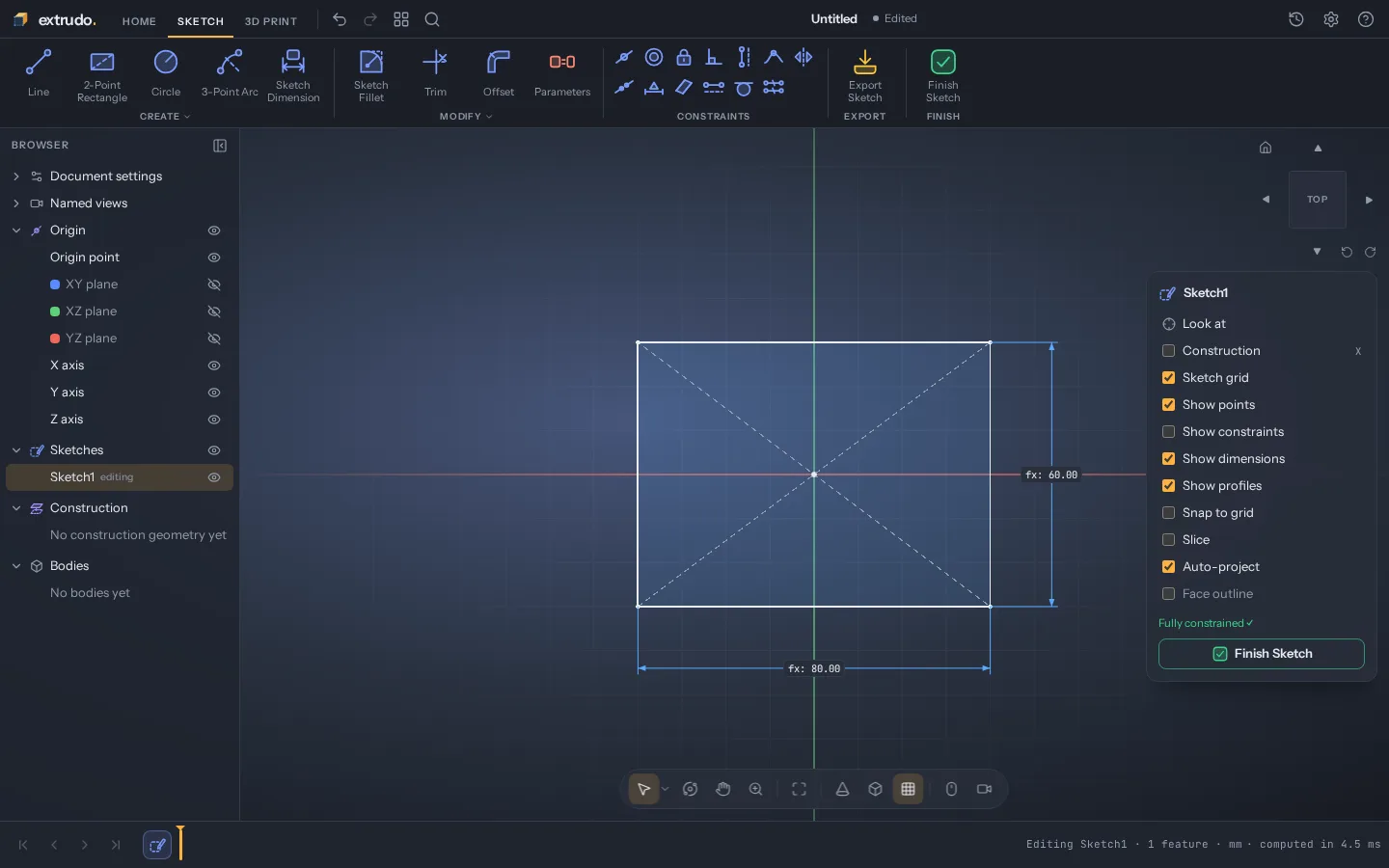The width and height of the screenshot is (1389, 868).
Task: Enable Snap to grid
Action: tap(1168, 513)
